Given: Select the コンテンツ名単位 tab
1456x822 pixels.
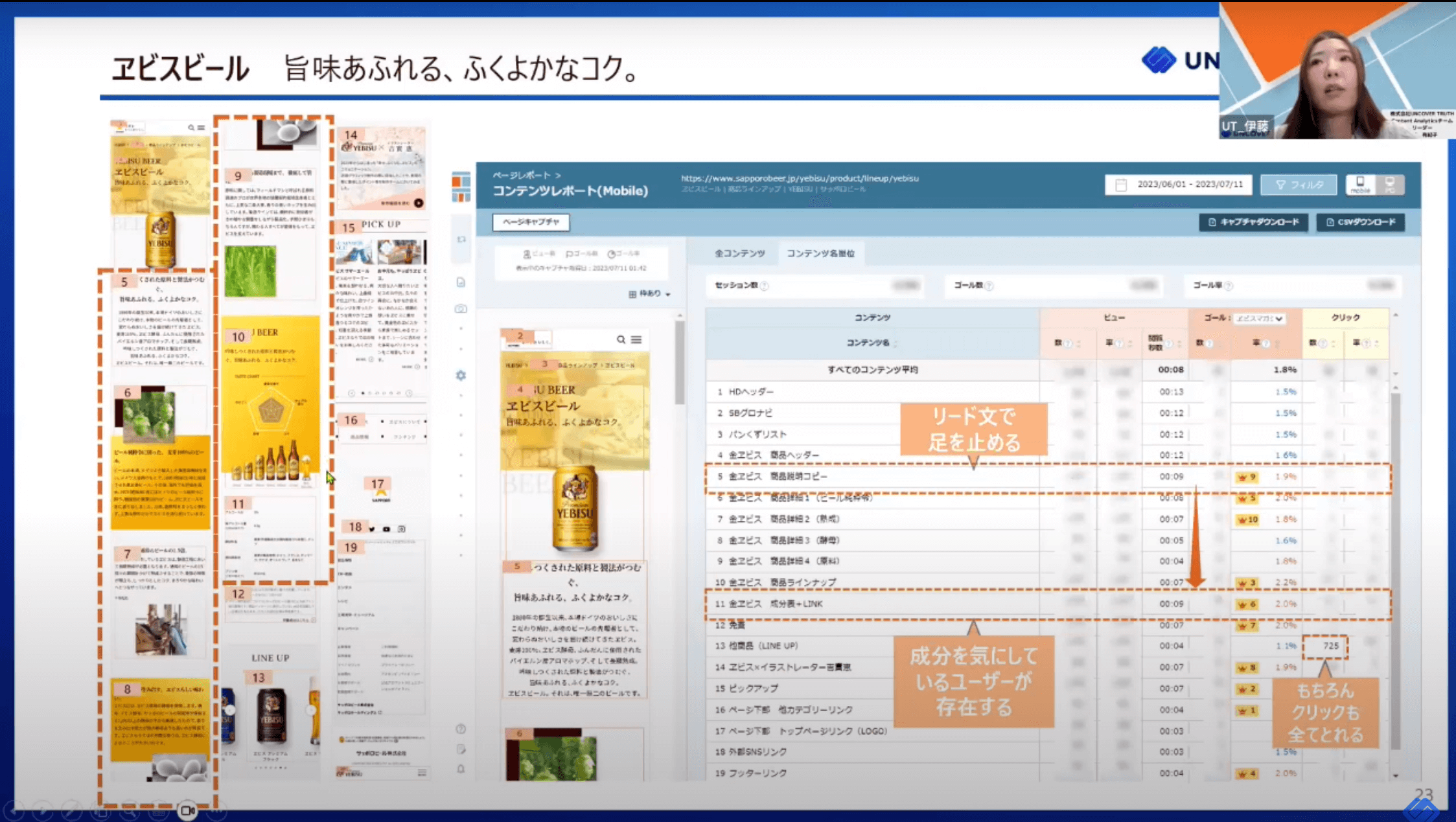Looking at the screenshot, I should [820, 253].
